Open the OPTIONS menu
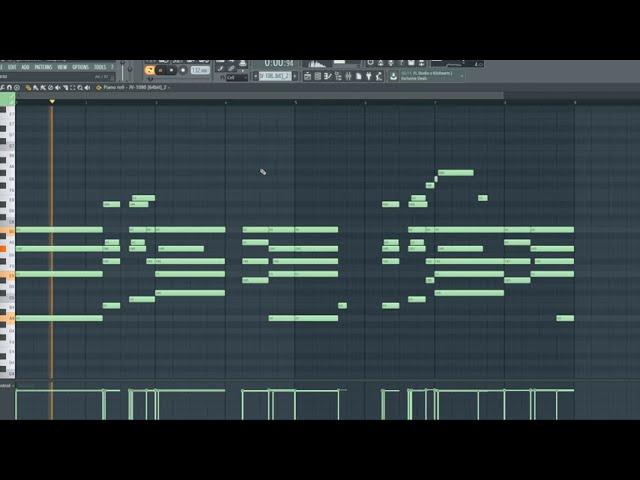This screenshot has height=480, width=640. point(80,67)
